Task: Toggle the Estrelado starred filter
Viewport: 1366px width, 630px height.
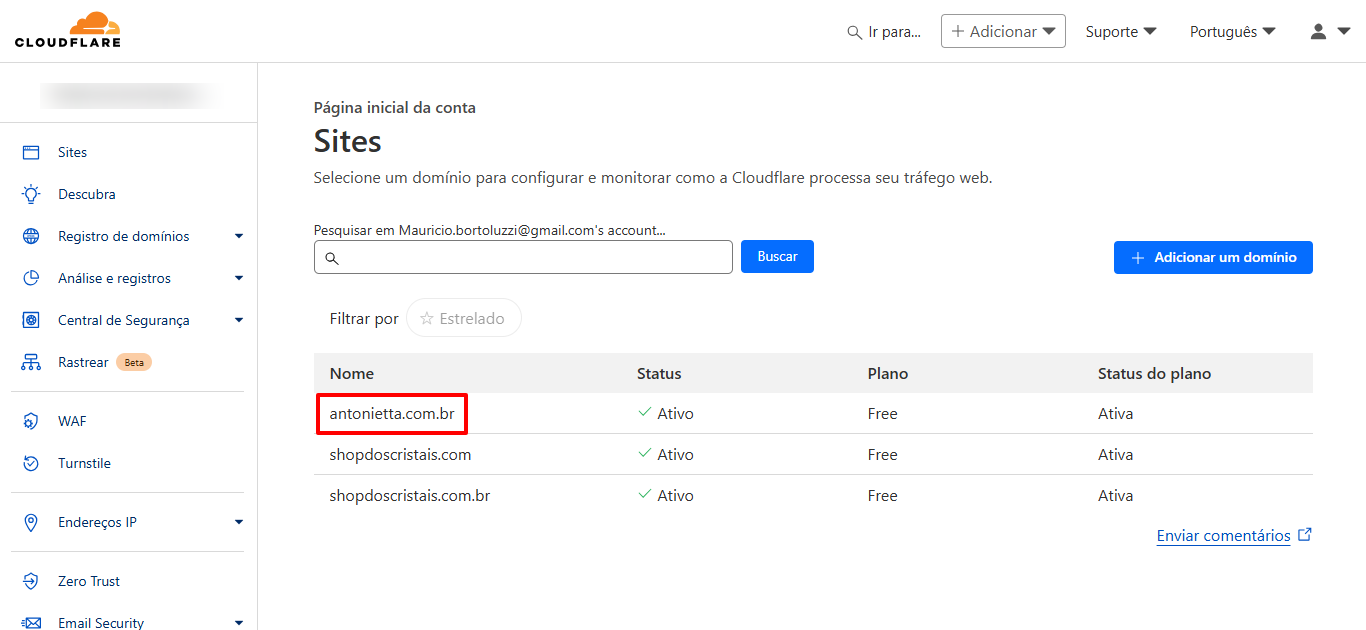Action: pyautogui.click(x=463, y=318)
